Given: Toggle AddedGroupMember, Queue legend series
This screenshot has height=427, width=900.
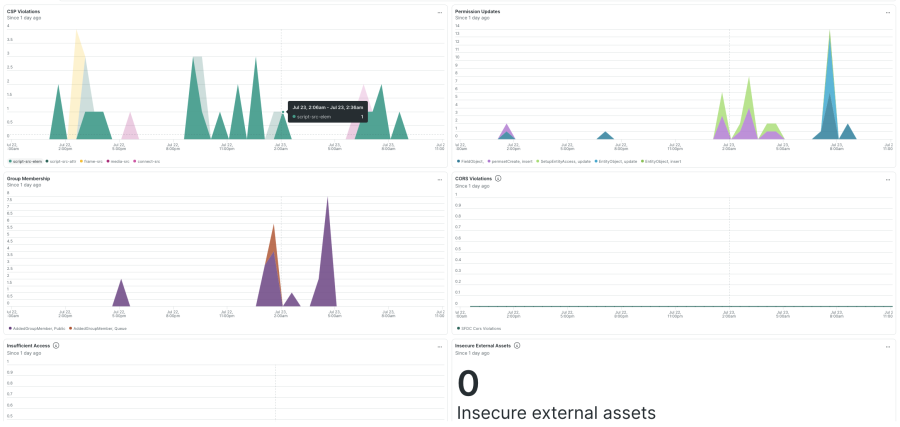Looking at the screenshot, I should (98, 328).
